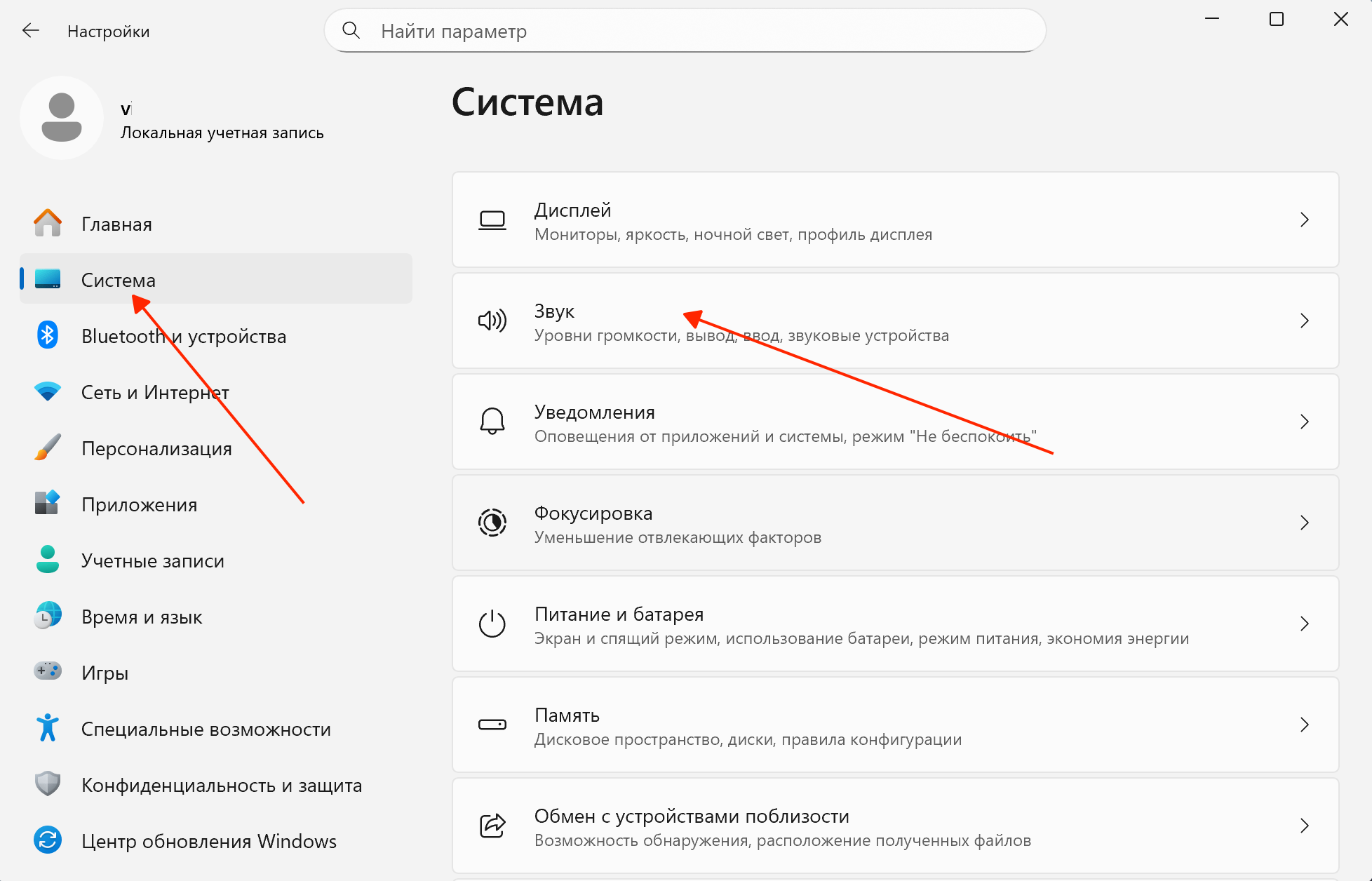The height and width of the screenshot is (881, 1372).
Task: Click the chevron on Питание и батарея
Action: click(x=1305, y=624)
